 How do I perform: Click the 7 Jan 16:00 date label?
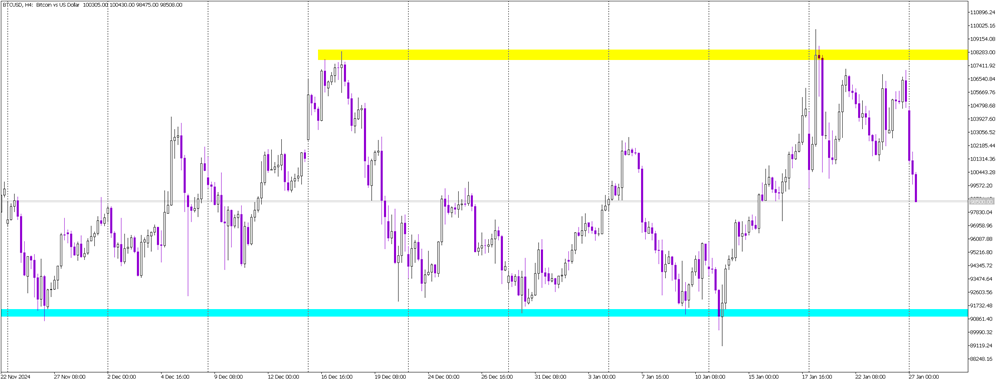(x=654, y=376)
